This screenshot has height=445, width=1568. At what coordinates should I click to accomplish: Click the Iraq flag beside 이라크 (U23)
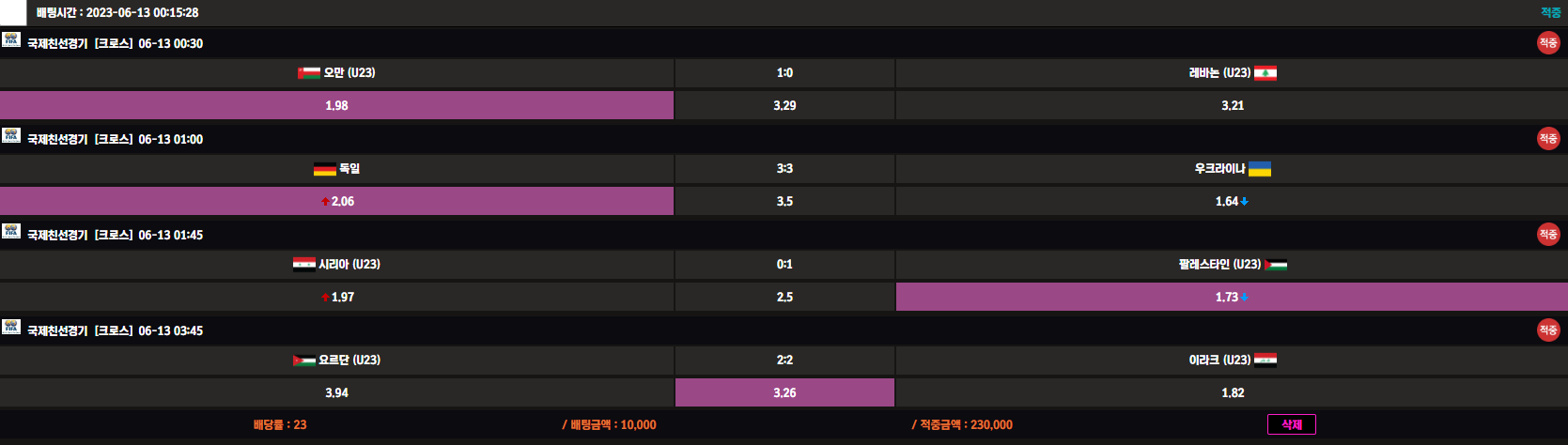pos(1265,360)
